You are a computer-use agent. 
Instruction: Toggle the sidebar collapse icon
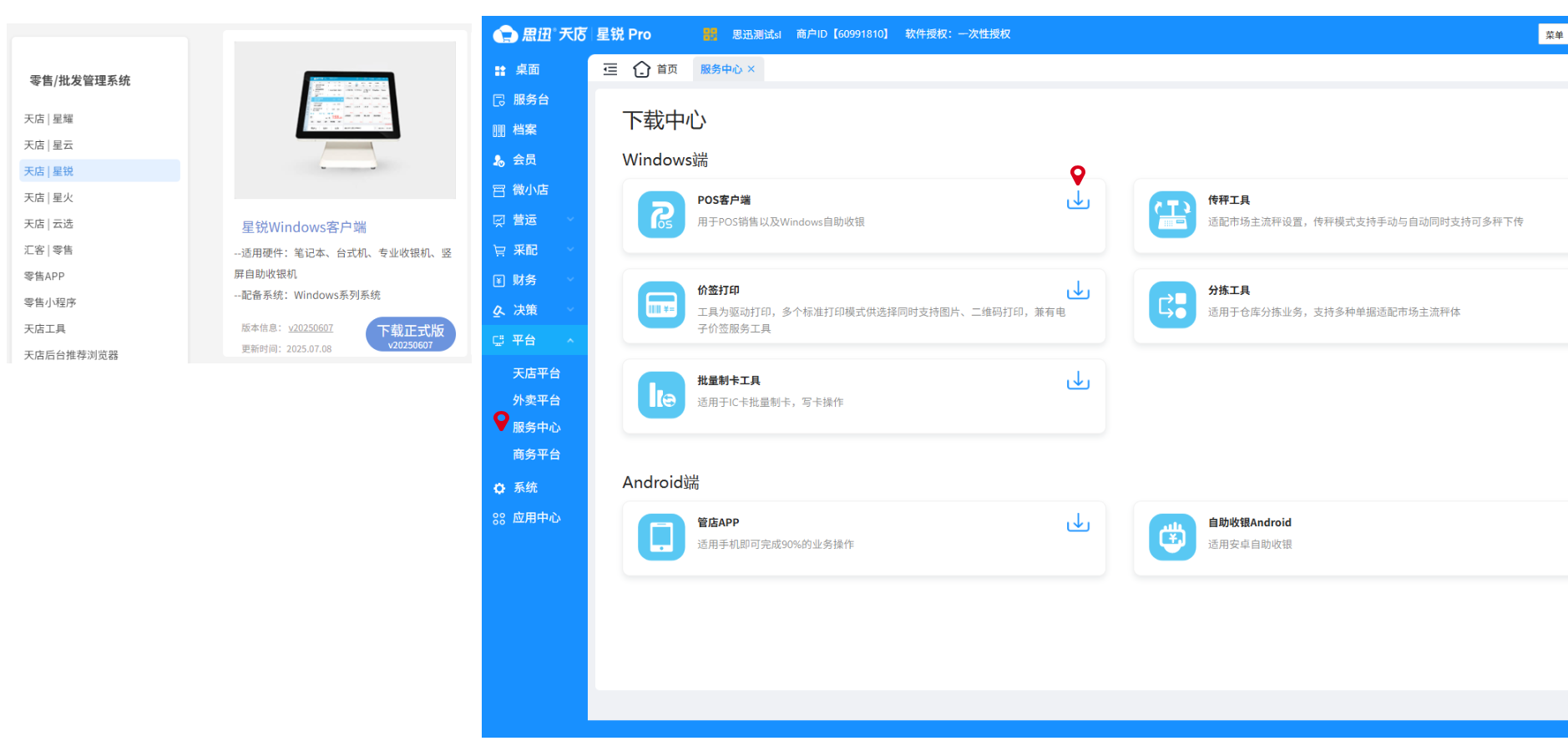pos(610,69)
